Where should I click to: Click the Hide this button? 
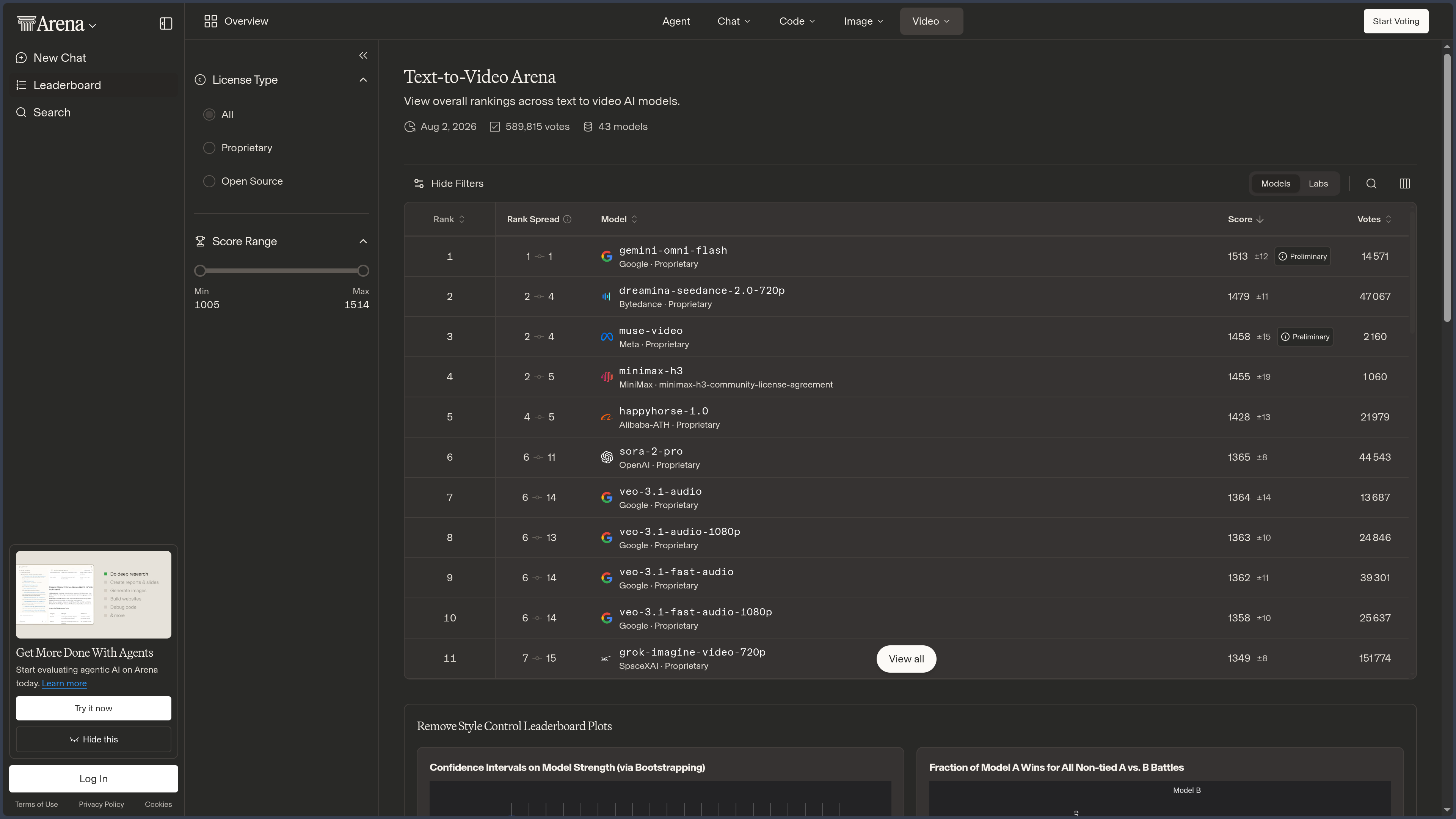pos(93,739)
